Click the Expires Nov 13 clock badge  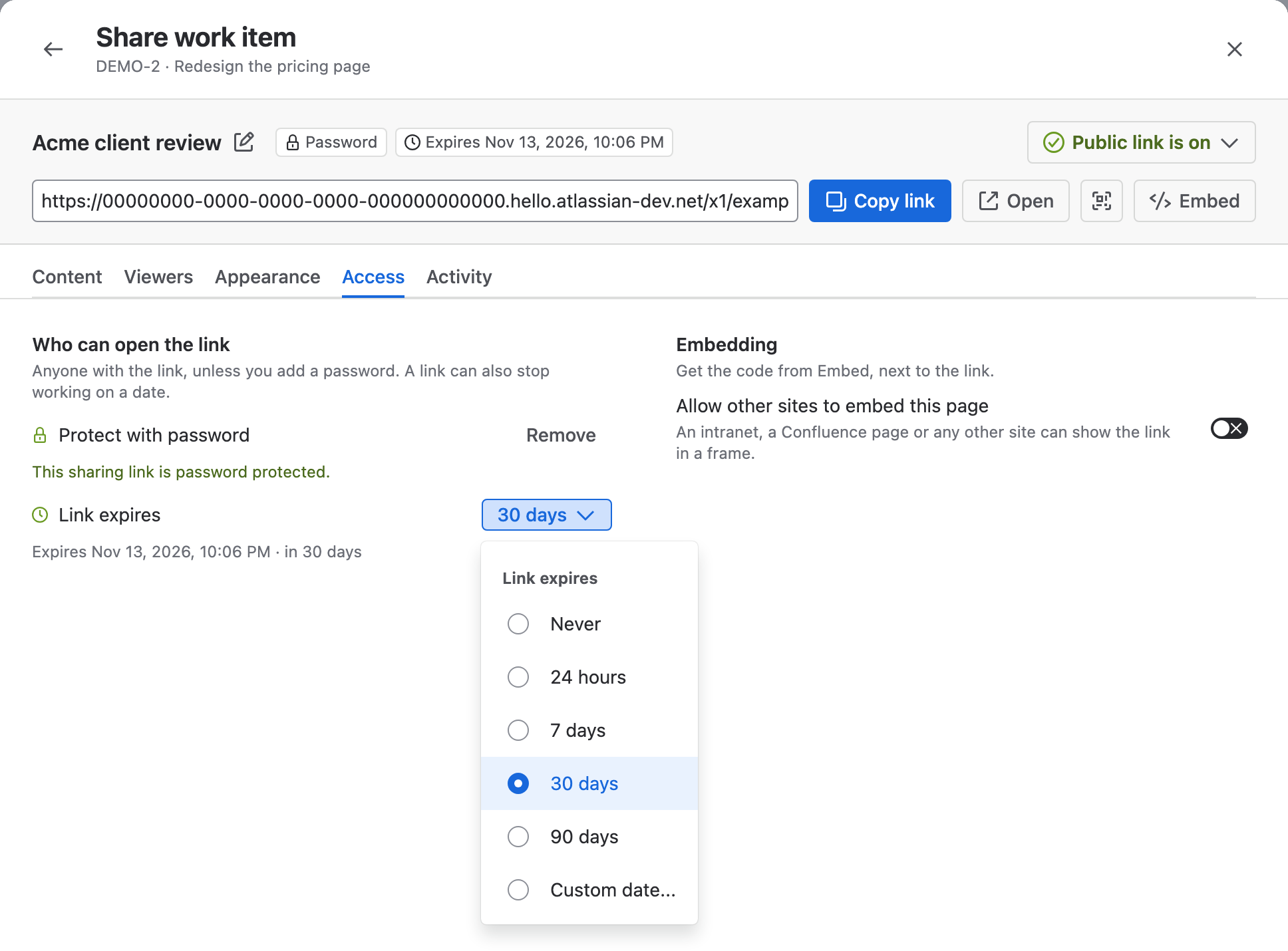(534, 142)
